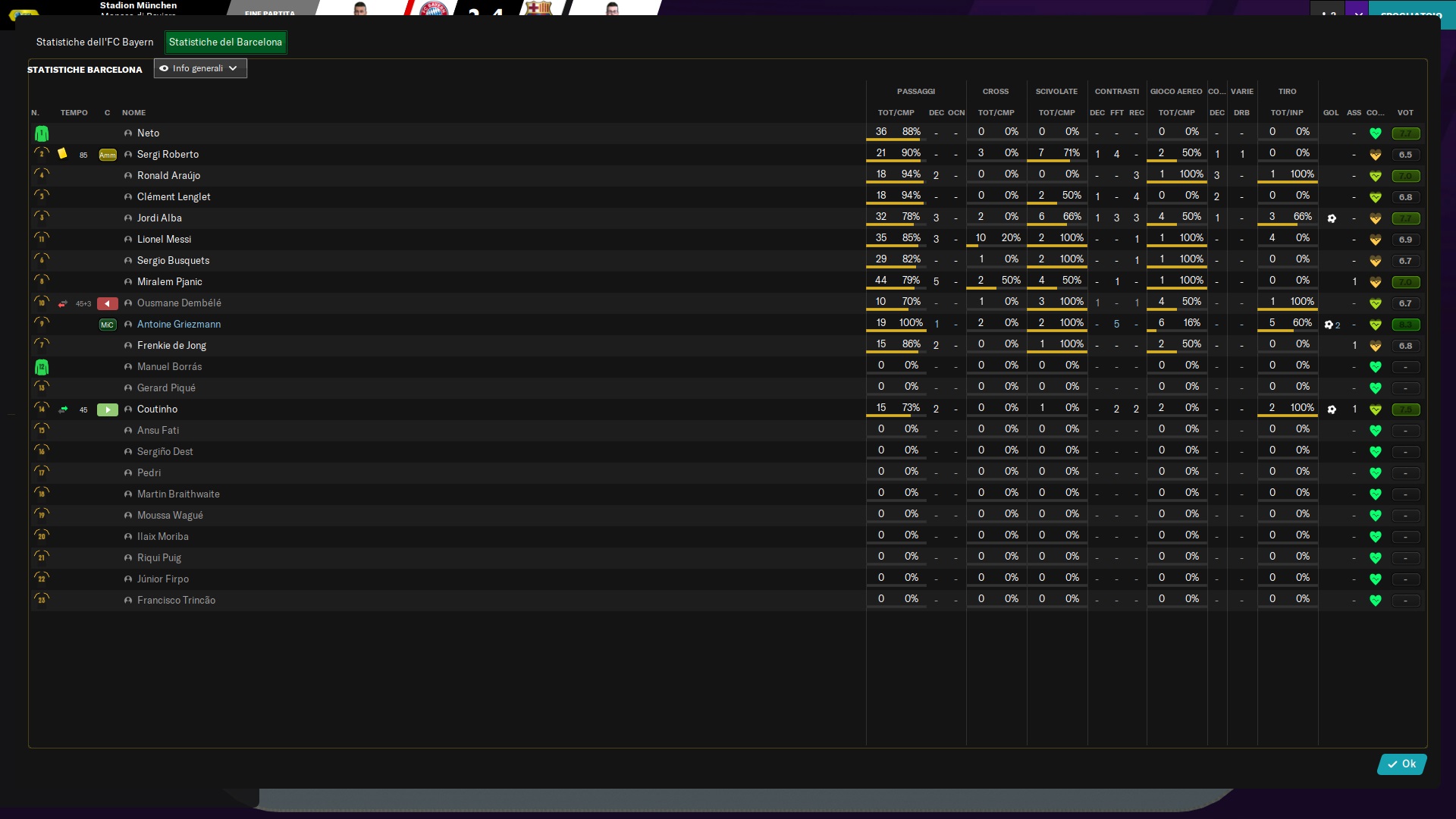
Task: Click Griezmann's 8.3 rating badge
Action: [x=1406, y=325]
